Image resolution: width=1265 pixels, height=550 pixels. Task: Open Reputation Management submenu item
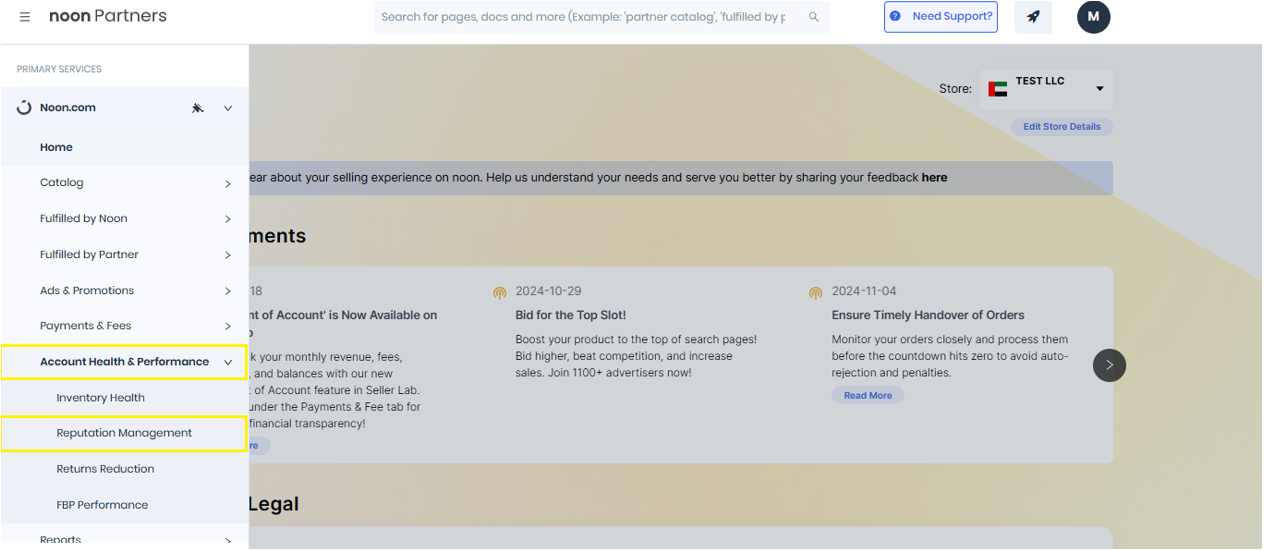pyautogui.click(x=124, y=433)
